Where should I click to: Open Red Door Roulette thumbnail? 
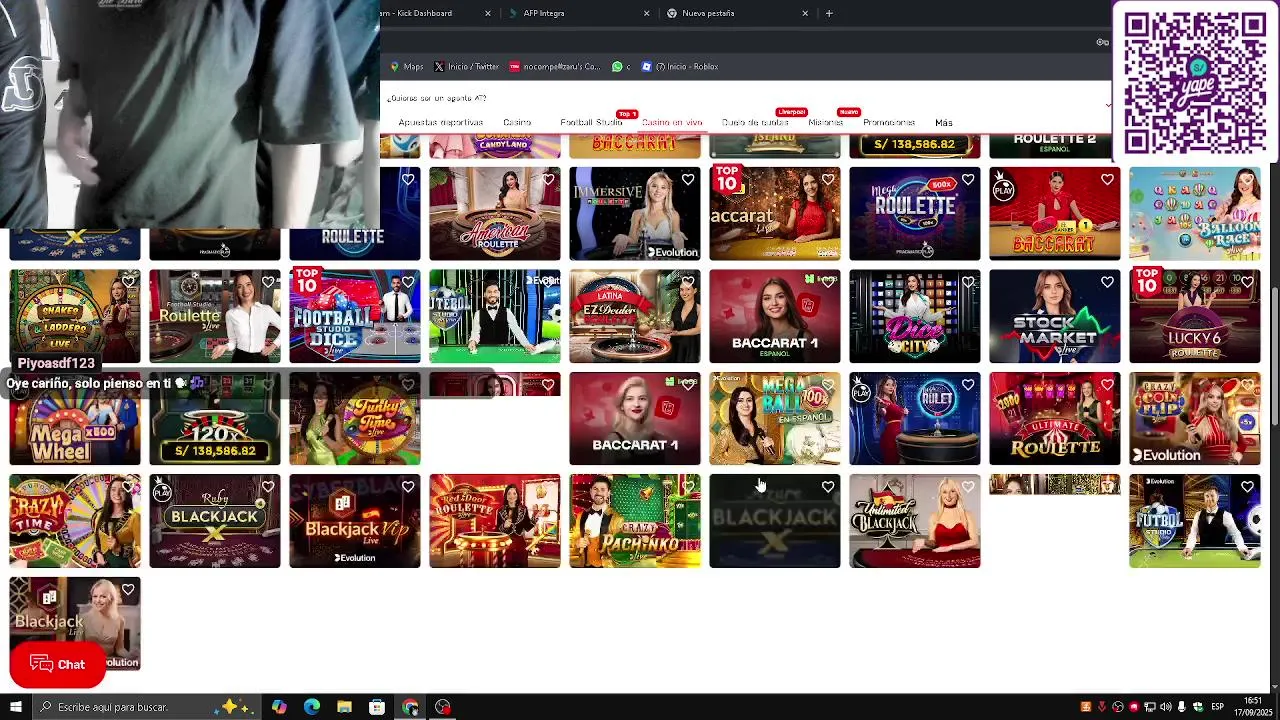point(495,521)
